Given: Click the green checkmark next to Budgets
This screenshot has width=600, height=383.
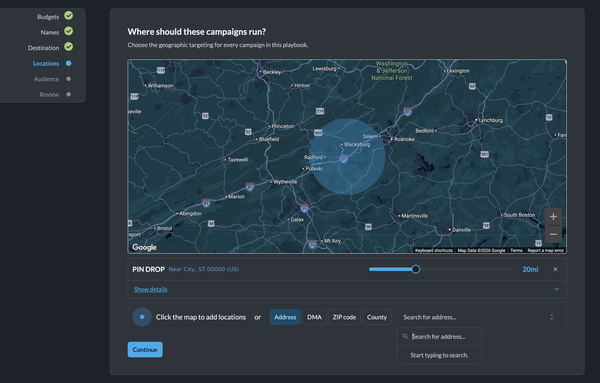Looking at the screenshot, I should (x=68, y=15).
